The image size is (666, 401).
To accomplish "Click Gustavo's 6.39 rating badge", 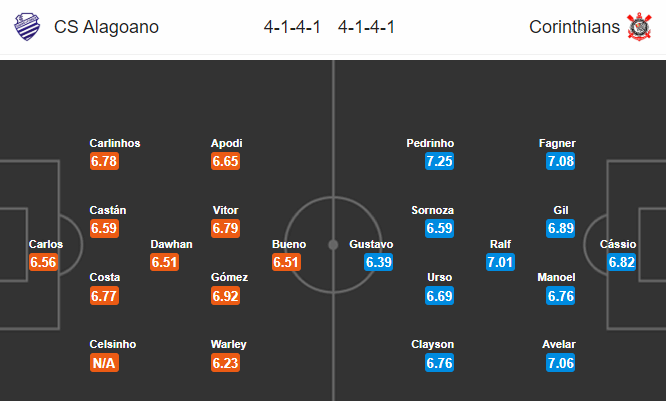I will click(378, 262).
